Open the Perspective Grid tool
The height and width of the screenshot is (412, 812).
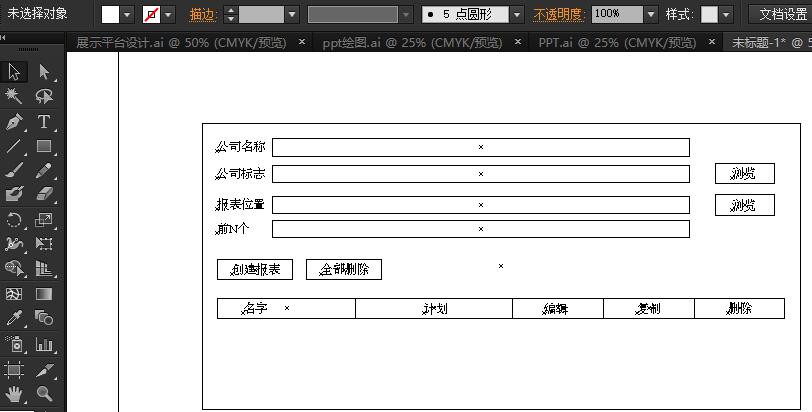pyautogui.click(x=44, y=268)
